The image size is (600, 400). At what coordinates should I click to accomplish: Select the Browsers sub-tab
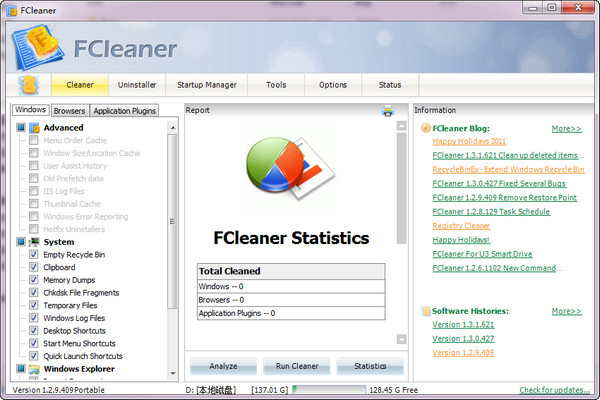coord(70,111)
